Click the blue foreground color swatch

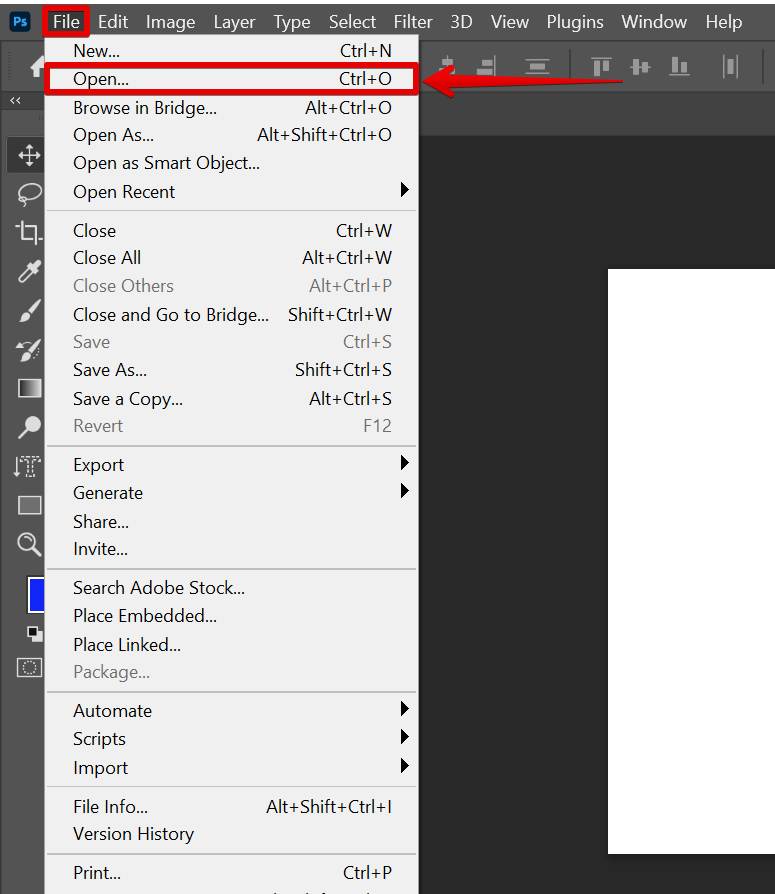(36, 595)
